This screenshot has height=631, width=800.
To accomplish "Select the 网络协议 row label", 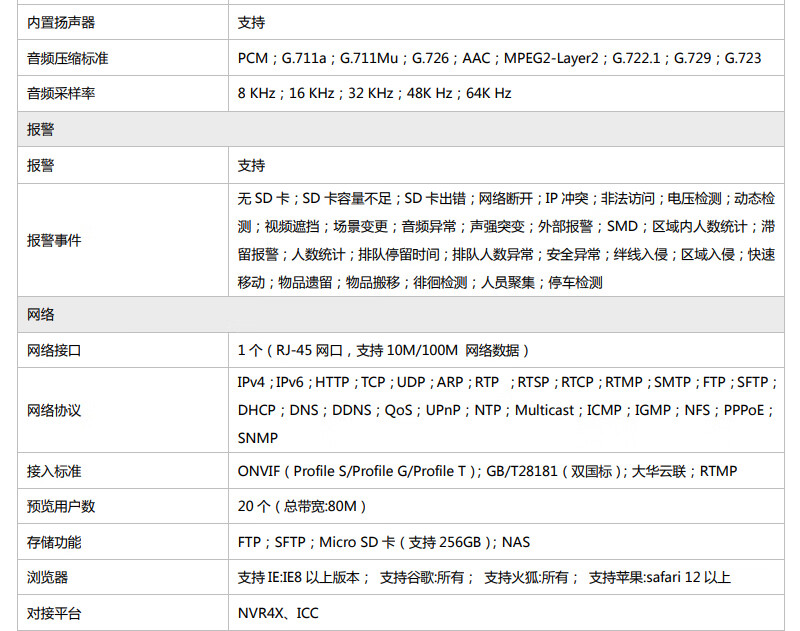I will pos(54,410).
